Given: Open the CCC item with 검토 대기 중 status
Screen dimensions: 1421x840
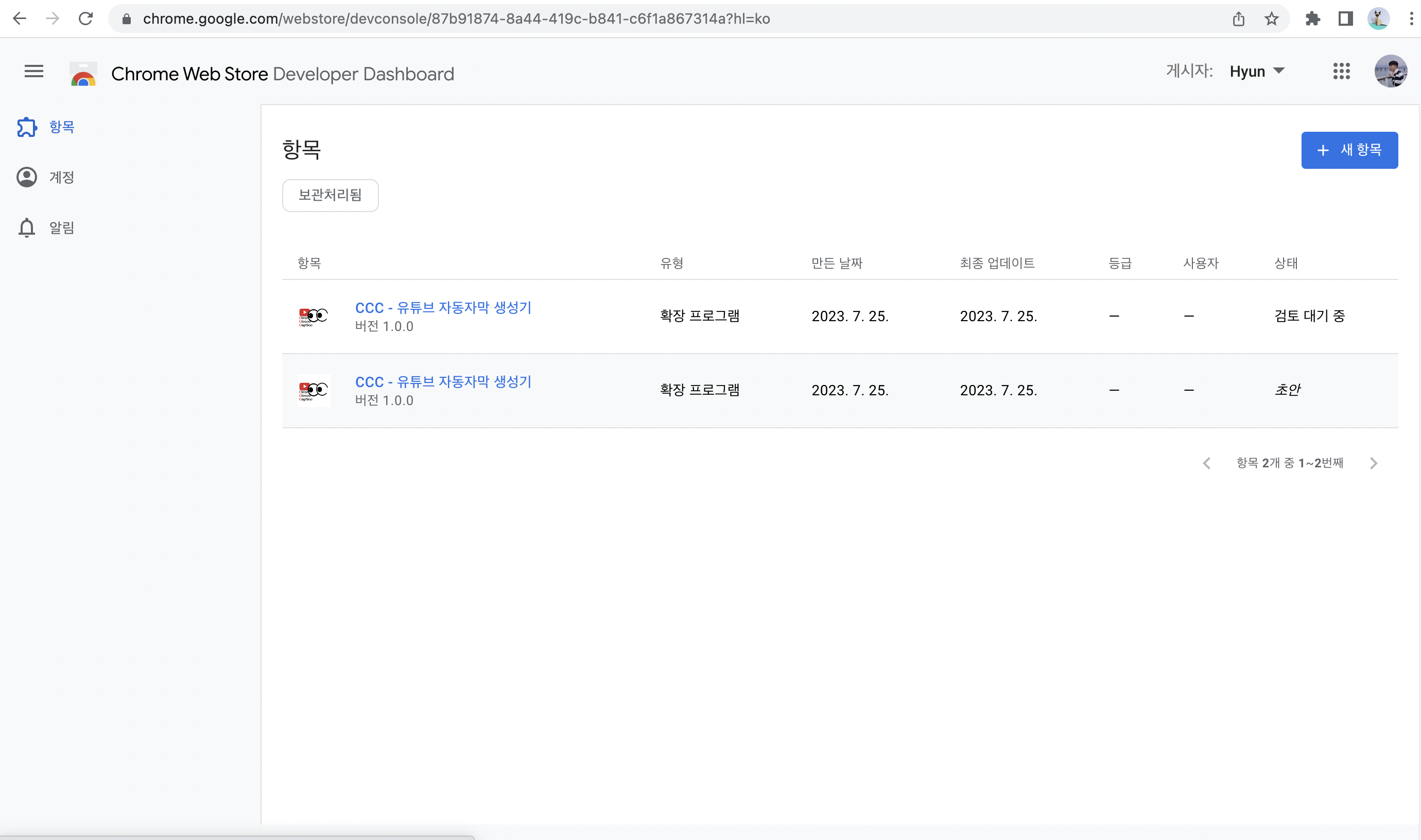Looking at the screenshot, I should click(x=443, y=308).
